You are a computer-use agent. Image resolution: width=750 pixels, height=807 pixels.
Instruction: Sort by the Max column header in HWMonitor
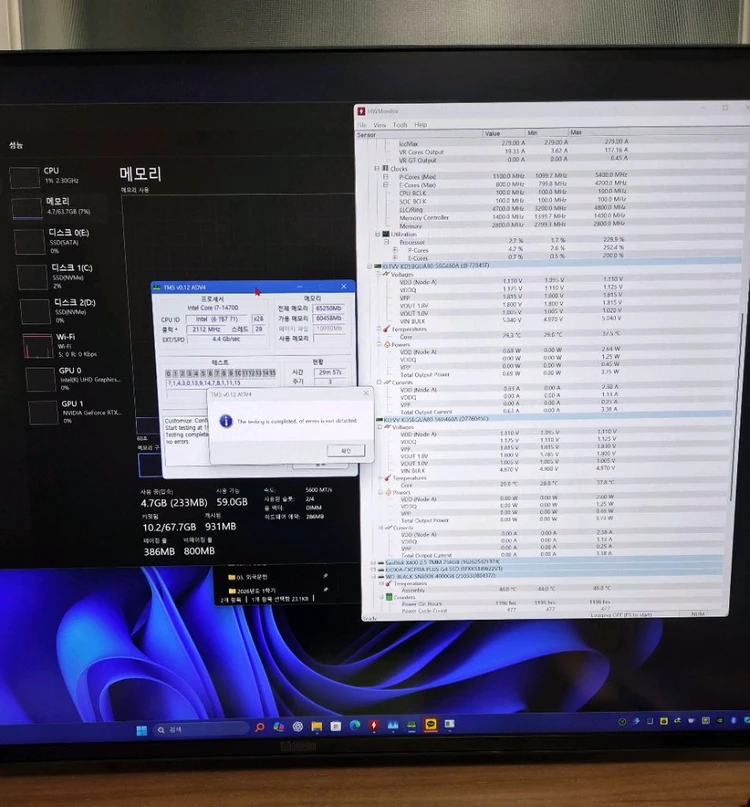[597, 132]
